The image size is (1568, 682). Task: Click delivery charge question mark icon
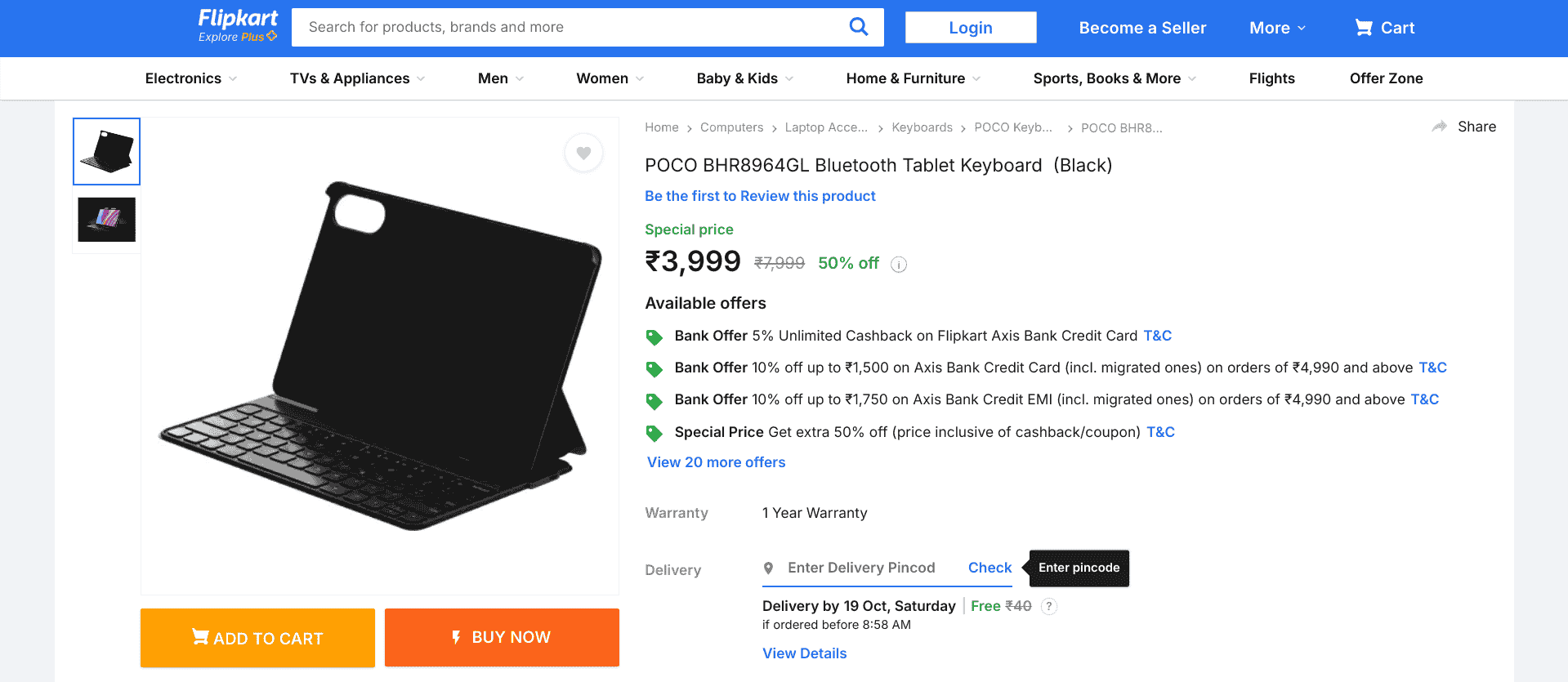click(1049, 606)
